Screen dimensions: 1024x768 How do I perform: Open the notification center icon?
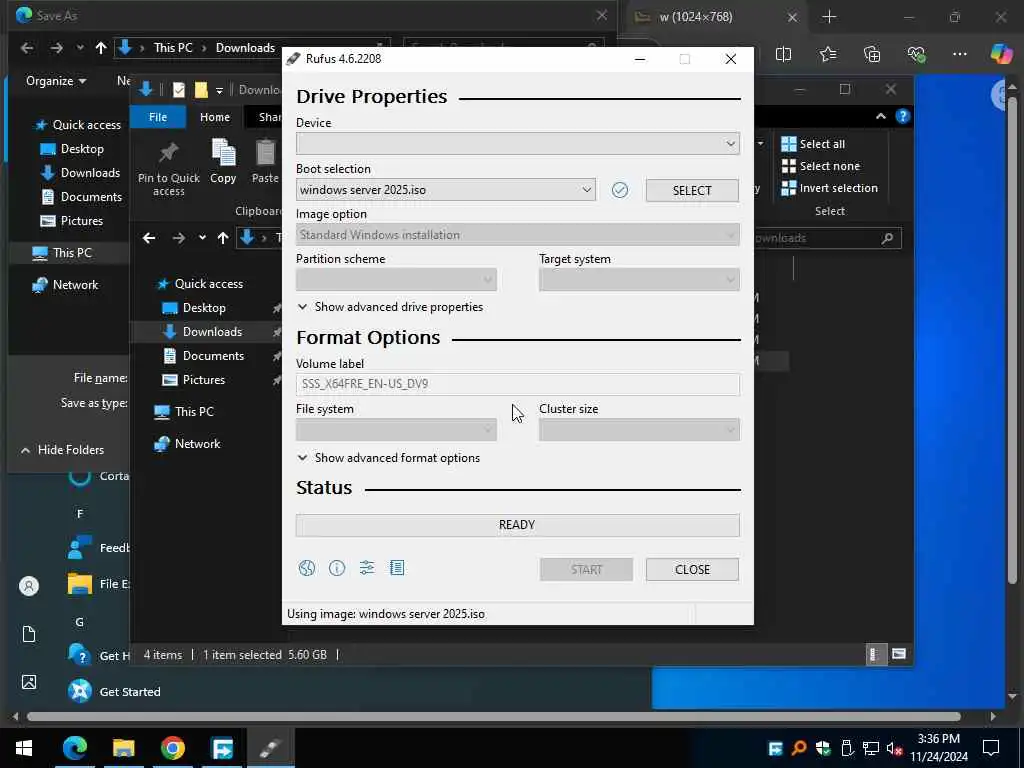click(991, 748)
